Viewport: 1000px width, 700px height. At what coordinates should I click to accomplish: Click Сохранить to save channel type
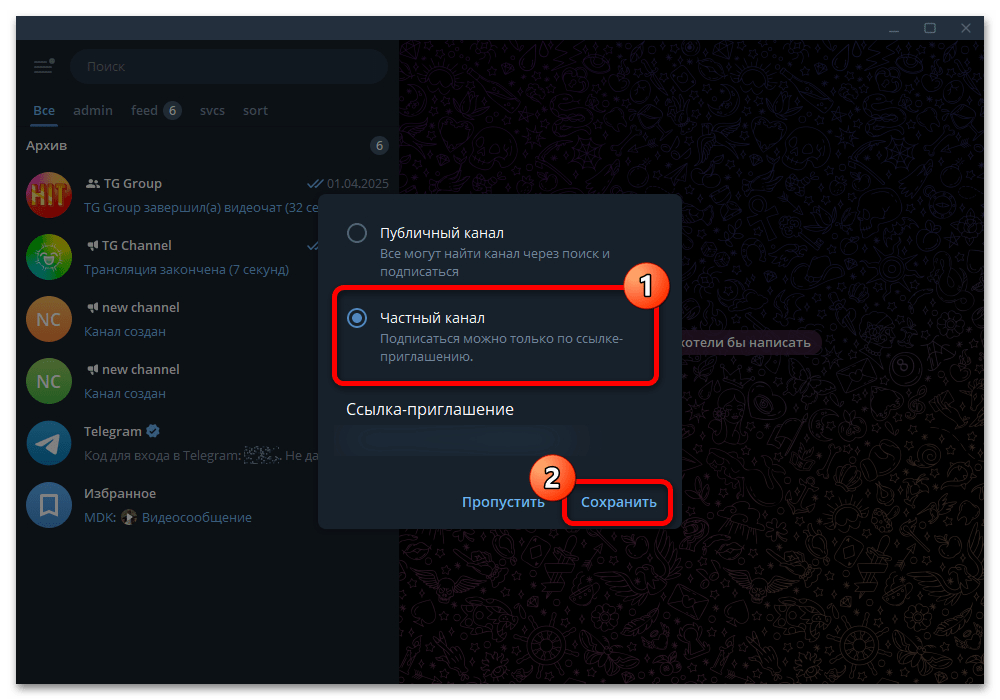[619, 502]
